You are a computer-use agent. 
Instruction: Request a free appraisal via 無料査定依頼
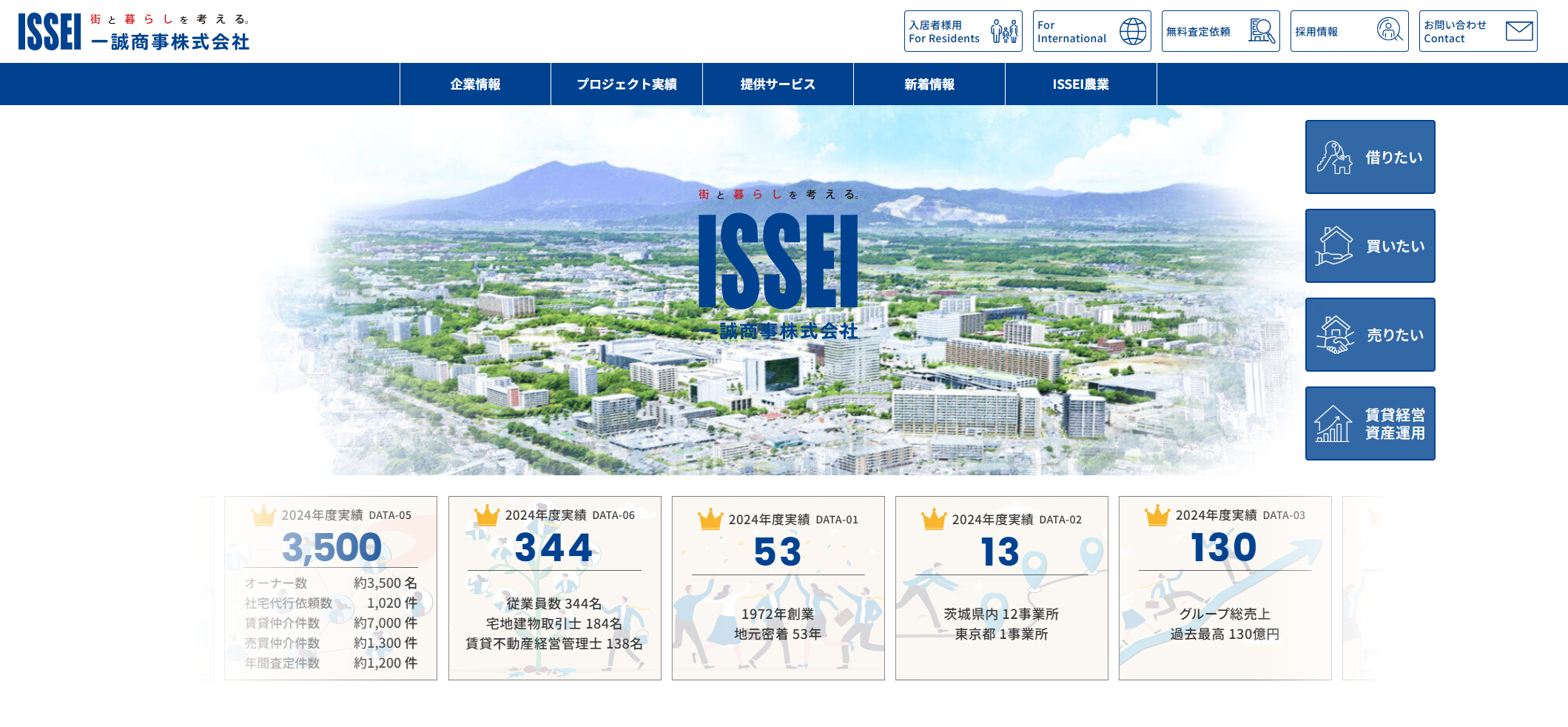tap(1221, 31)
